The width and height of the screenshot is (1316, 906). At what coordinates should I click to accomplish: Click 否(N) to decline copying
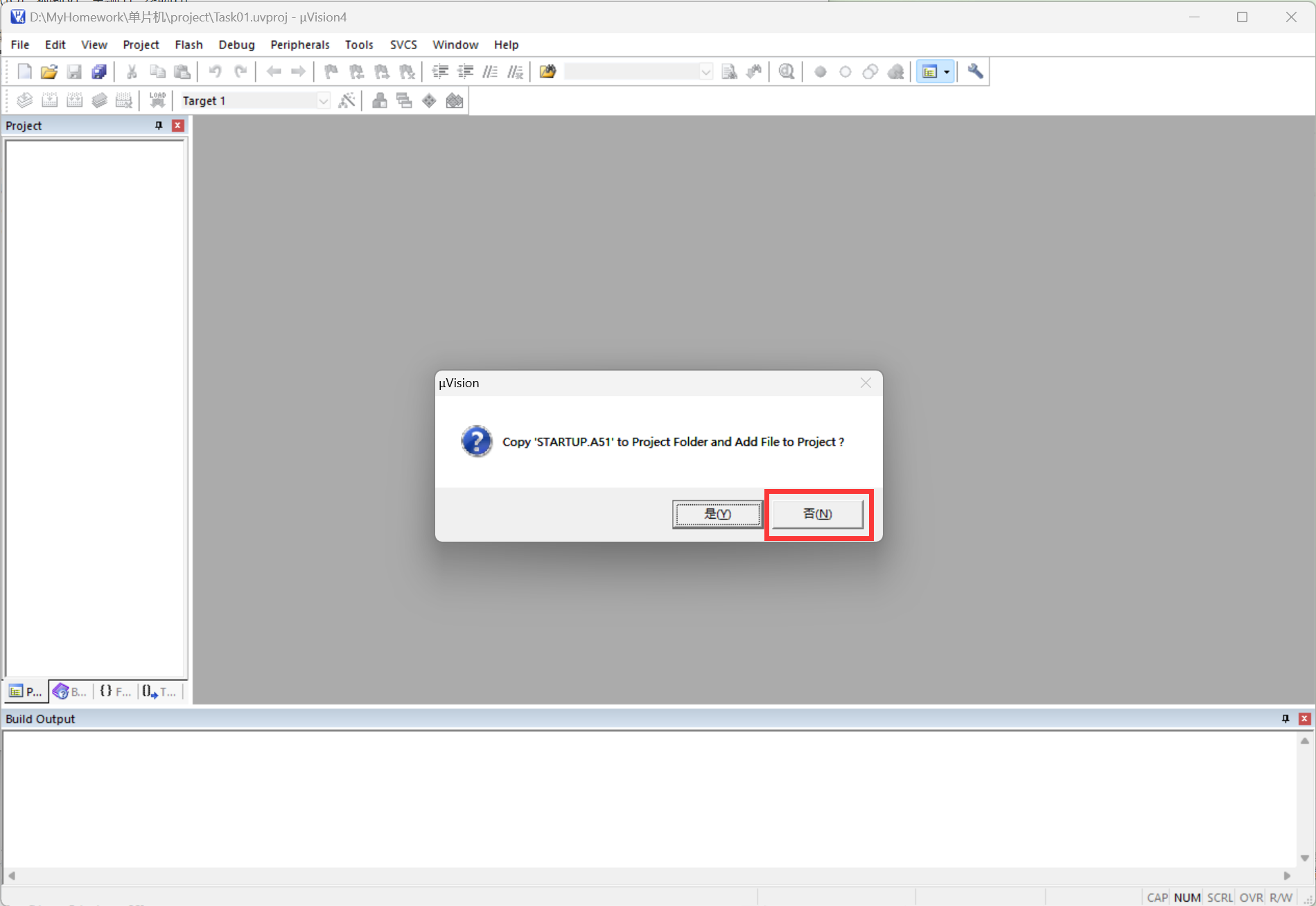(x=818, y=514)
